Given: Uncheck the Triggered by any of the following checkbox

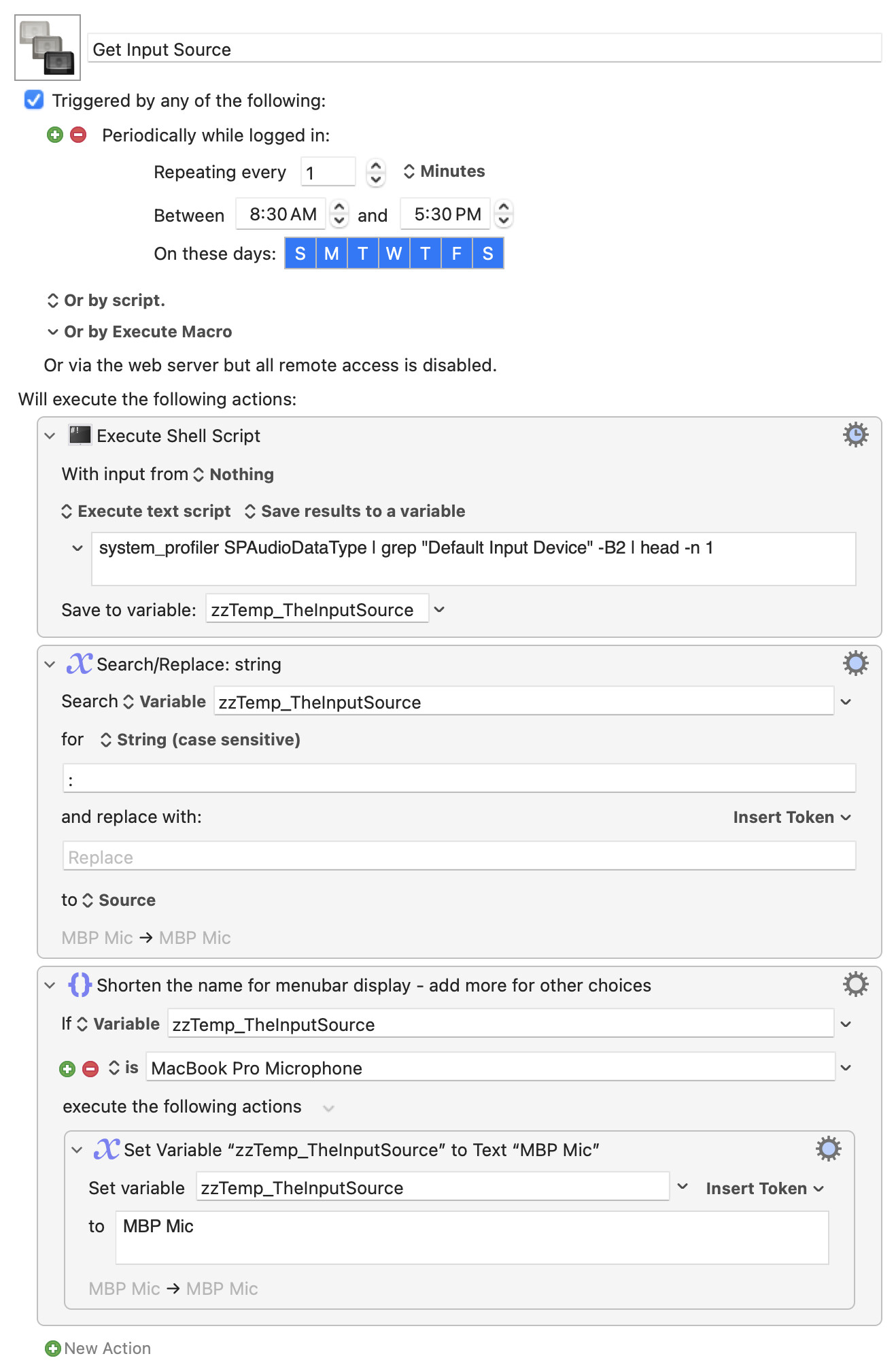Looking at the screenshot, I should click(x=34, y=100).
